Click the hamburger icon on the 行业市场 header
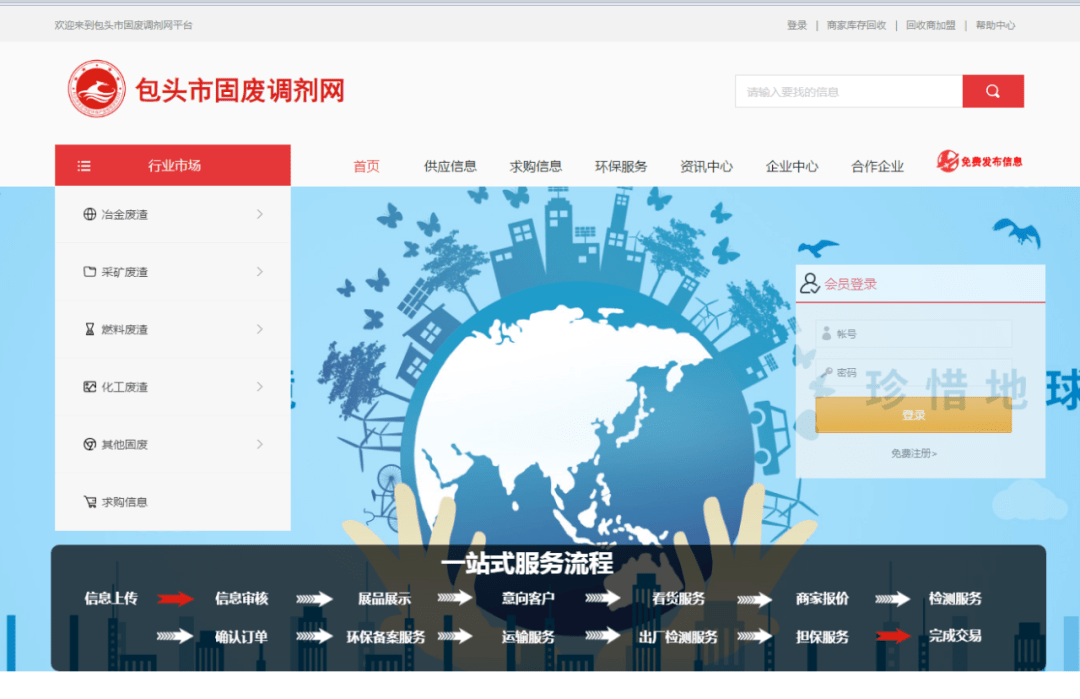This screenshot has height=699, width=1080. tap(84, 165)
